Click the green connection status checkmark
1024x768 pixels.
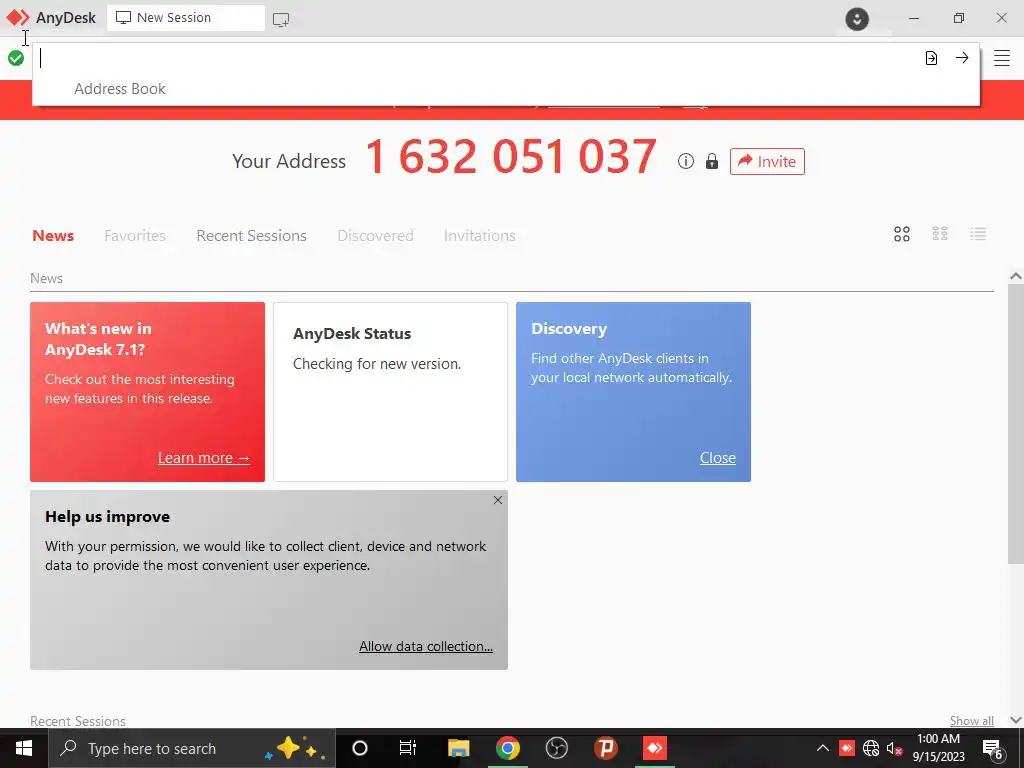16,58
